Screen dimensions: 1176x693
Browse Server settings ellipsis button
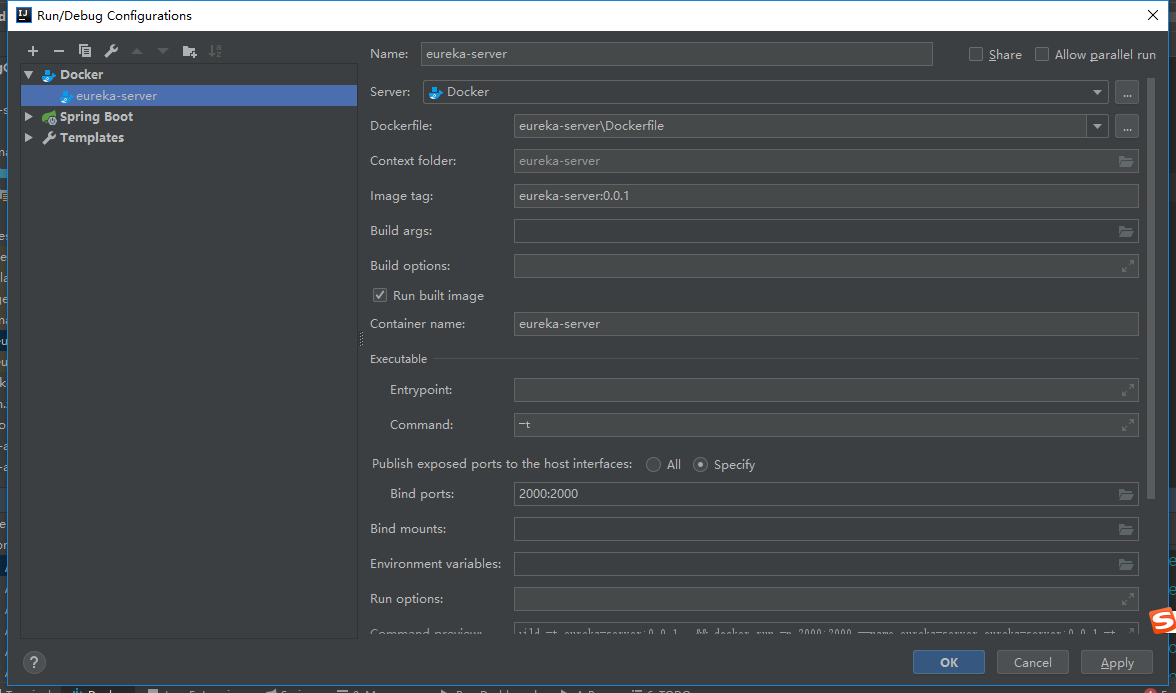coord(1126,92)
